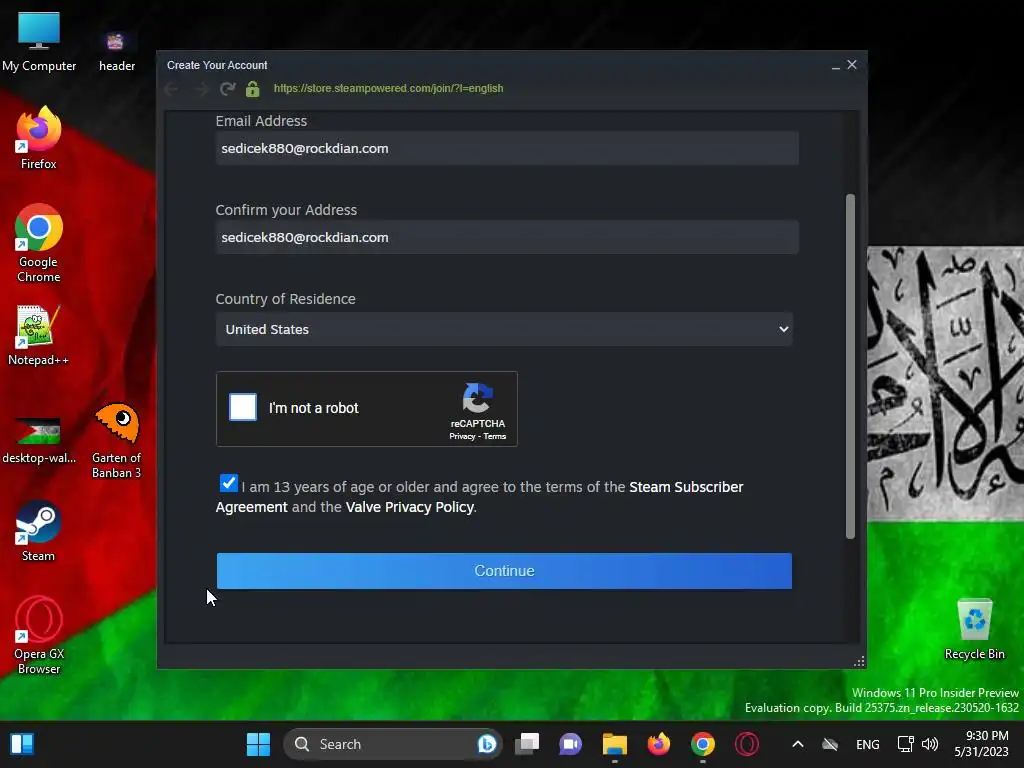The height and width of the screenshot is (768, 1024).
Task: Open the Valve Privacy Policy link
Action: (x=409, y=507)
